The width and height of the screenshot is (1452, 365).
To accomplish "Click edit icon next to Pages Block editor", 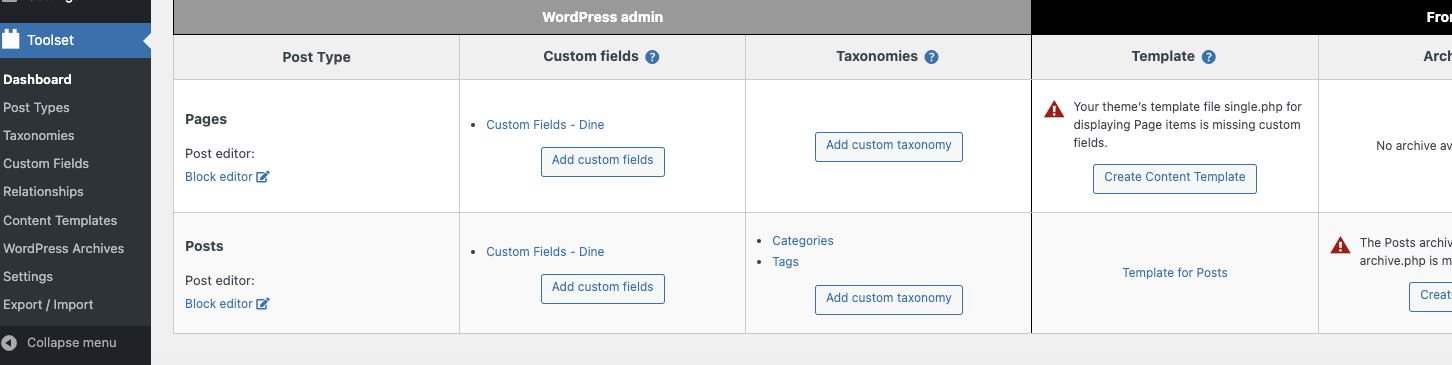I will tap(263, 177).
